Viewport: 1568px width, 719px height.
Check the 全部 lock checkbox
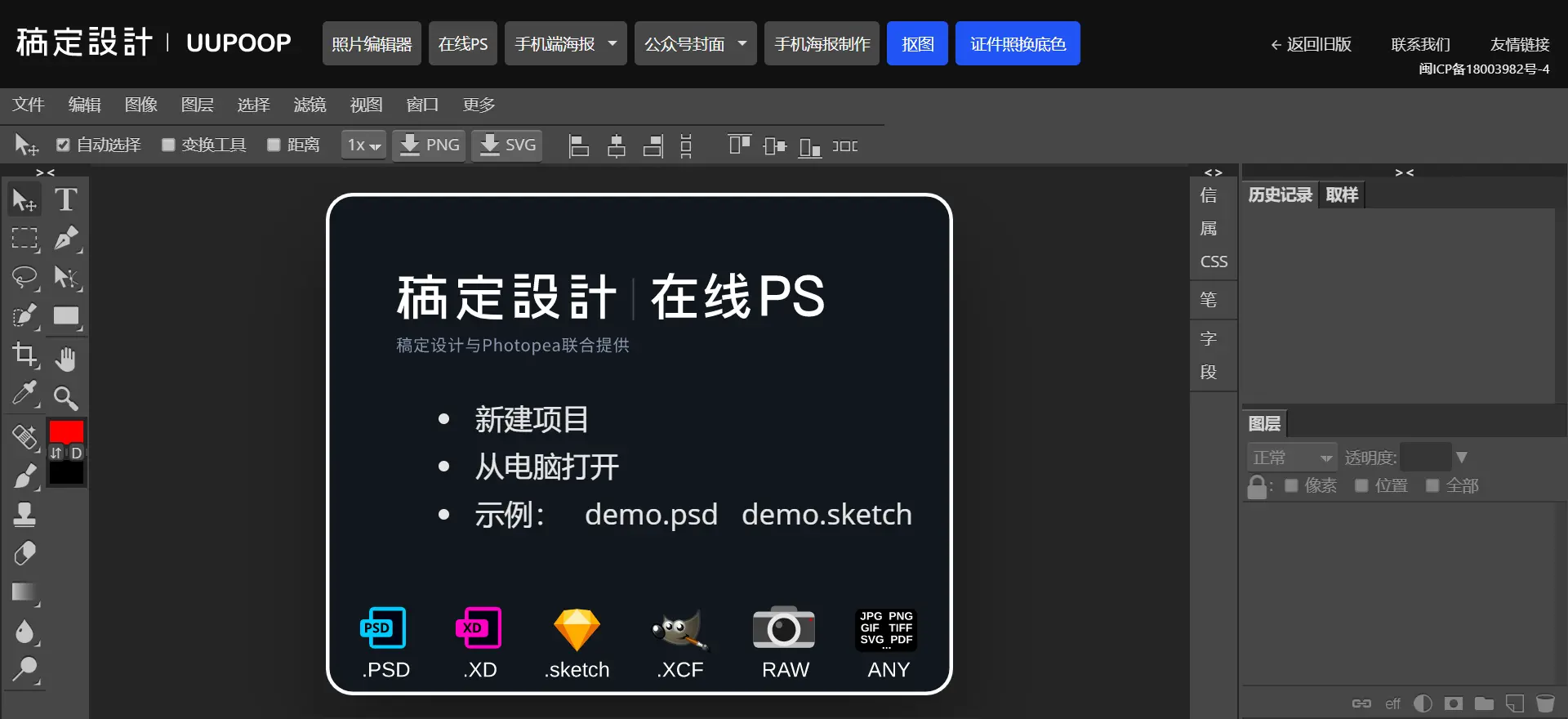(1432, 485)
